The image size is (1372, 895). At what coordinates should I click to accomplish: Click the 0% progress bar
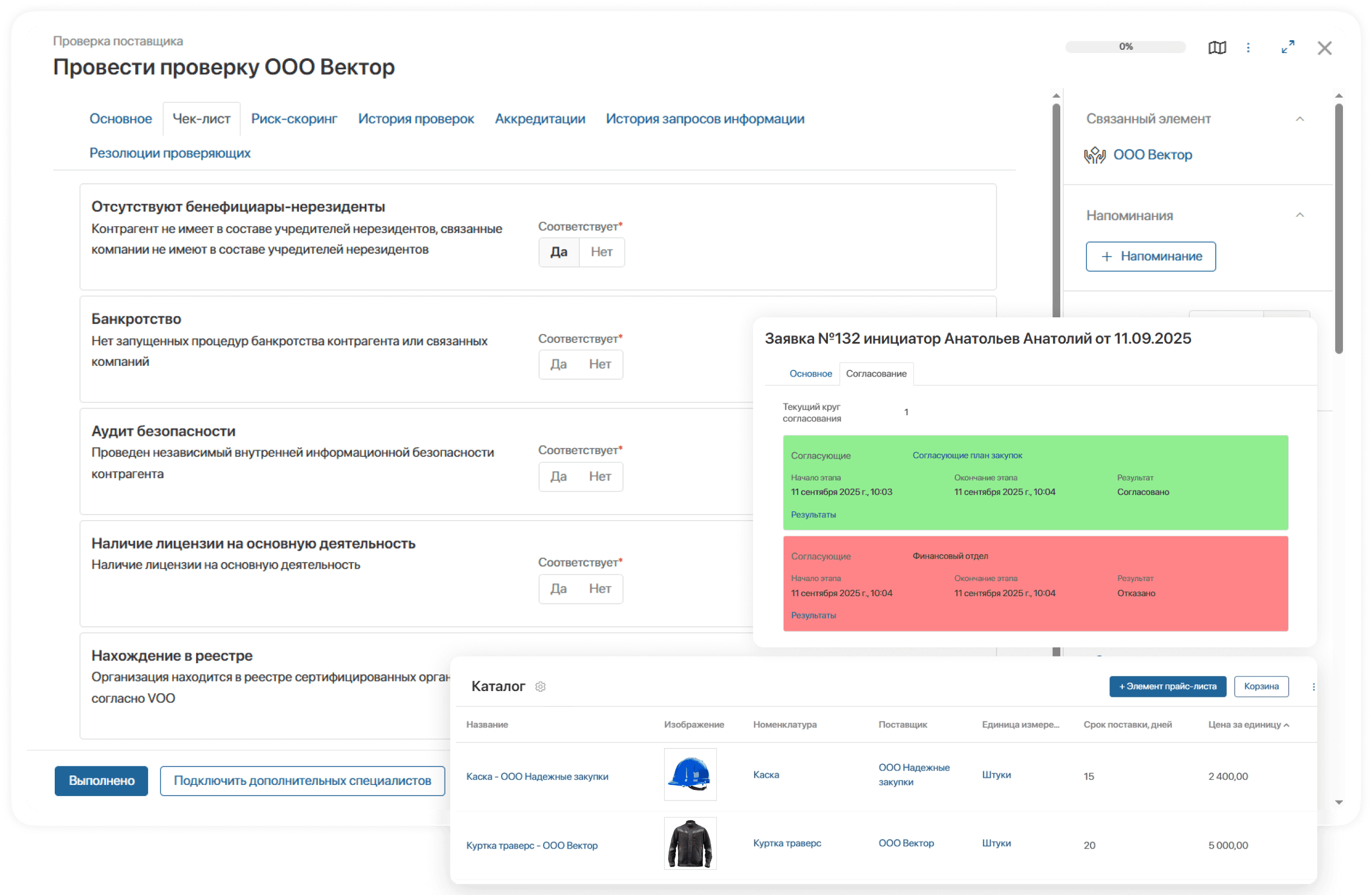[x=1125, y=47]
